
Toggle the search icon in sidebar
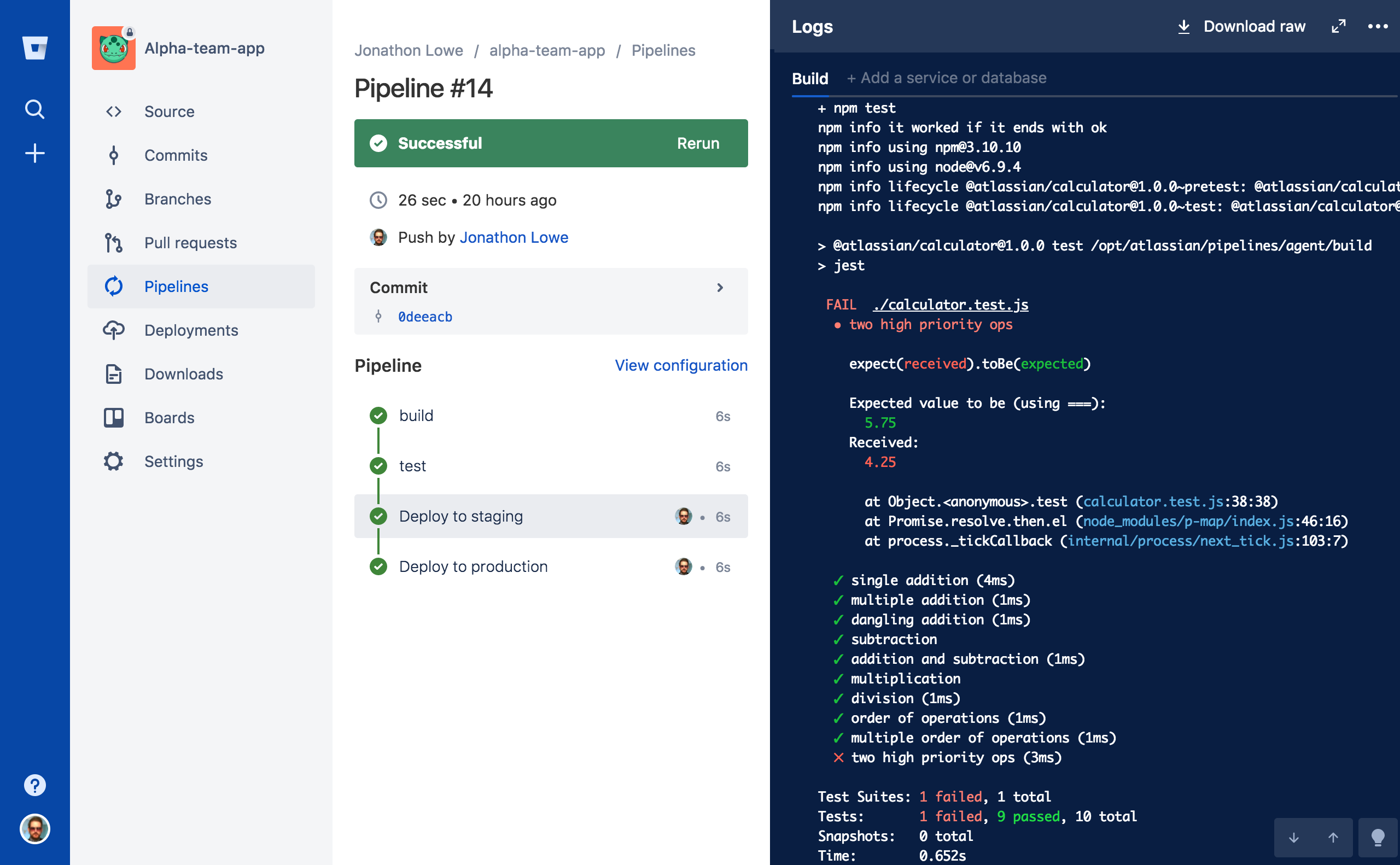35,108
